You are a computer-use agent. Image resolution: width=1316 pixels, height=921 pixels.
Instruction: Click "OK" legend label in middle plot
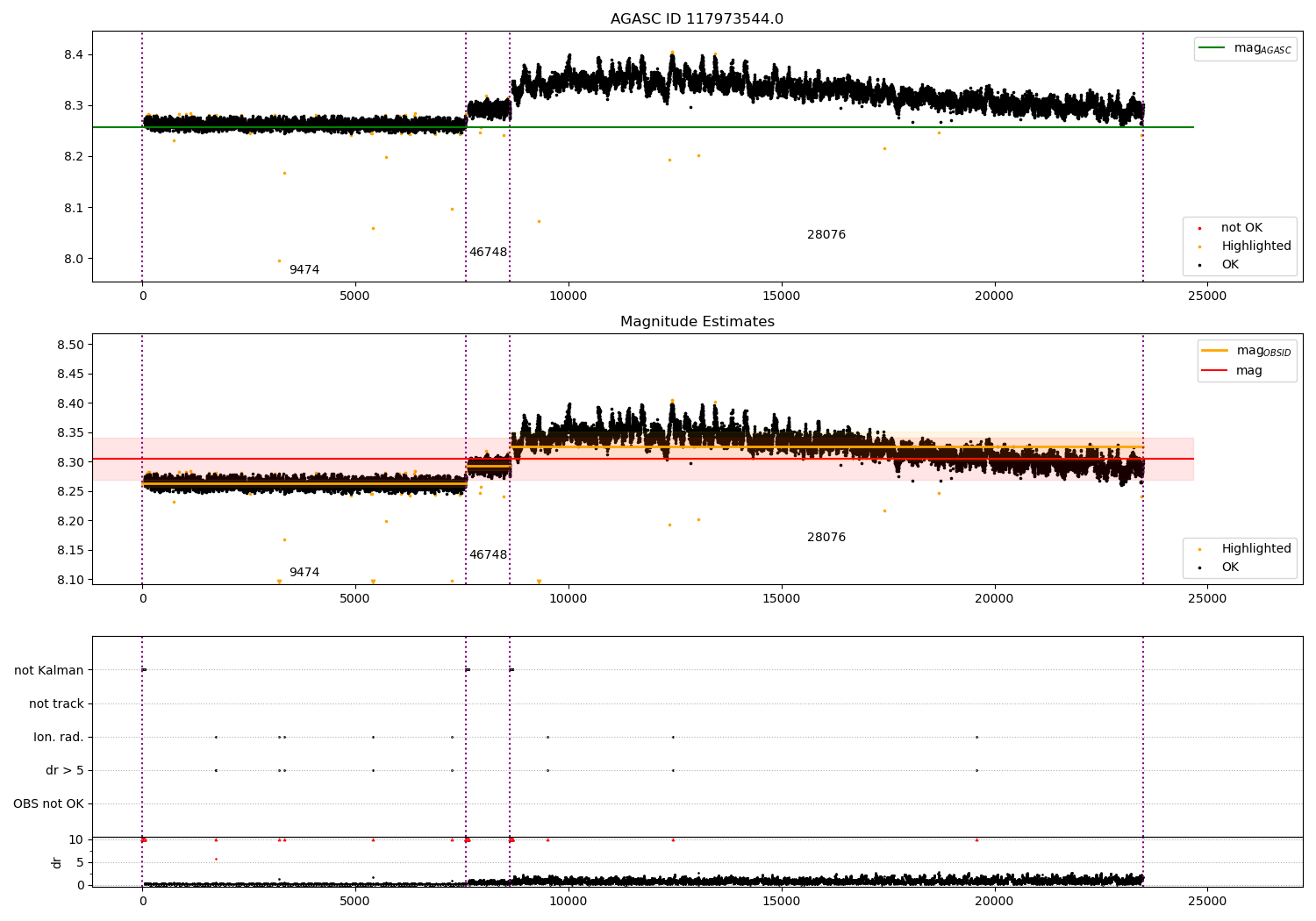(1230, 568)
